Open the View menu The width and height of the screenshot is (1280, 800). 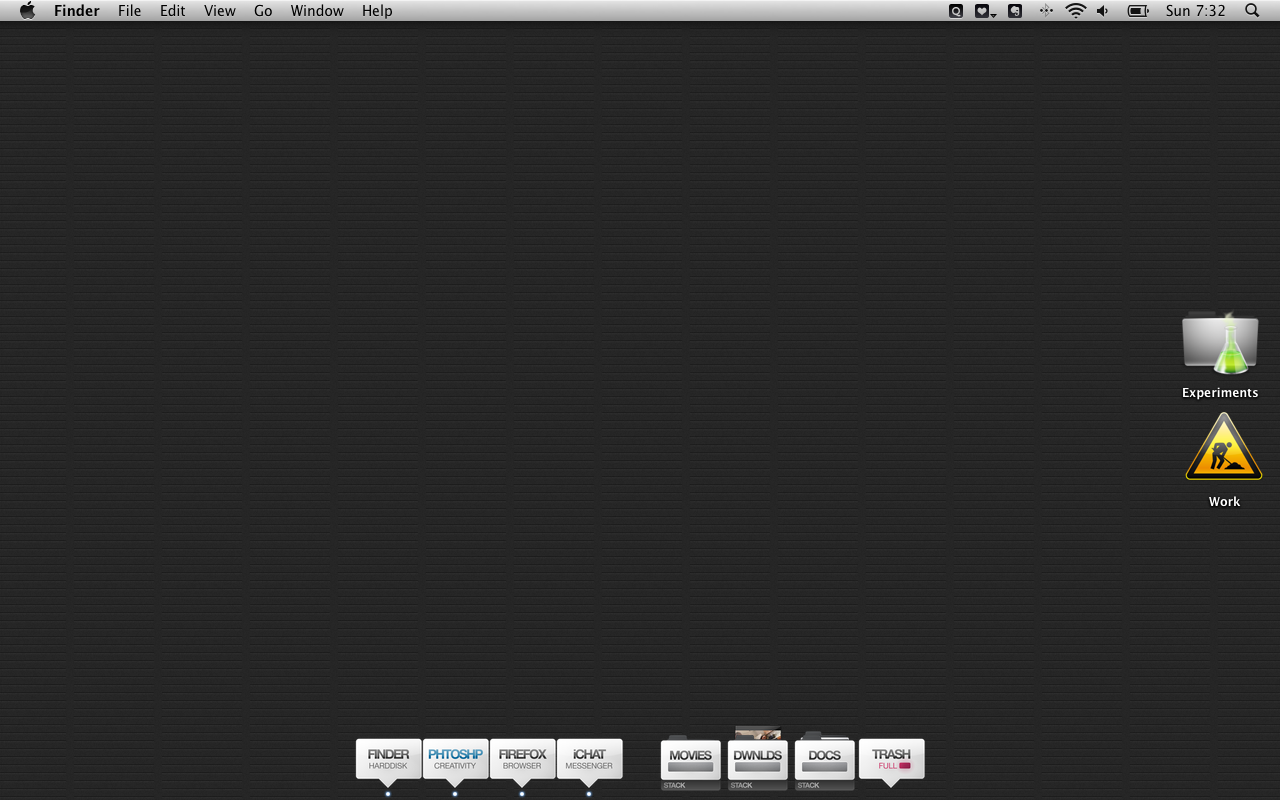[220, 11]
